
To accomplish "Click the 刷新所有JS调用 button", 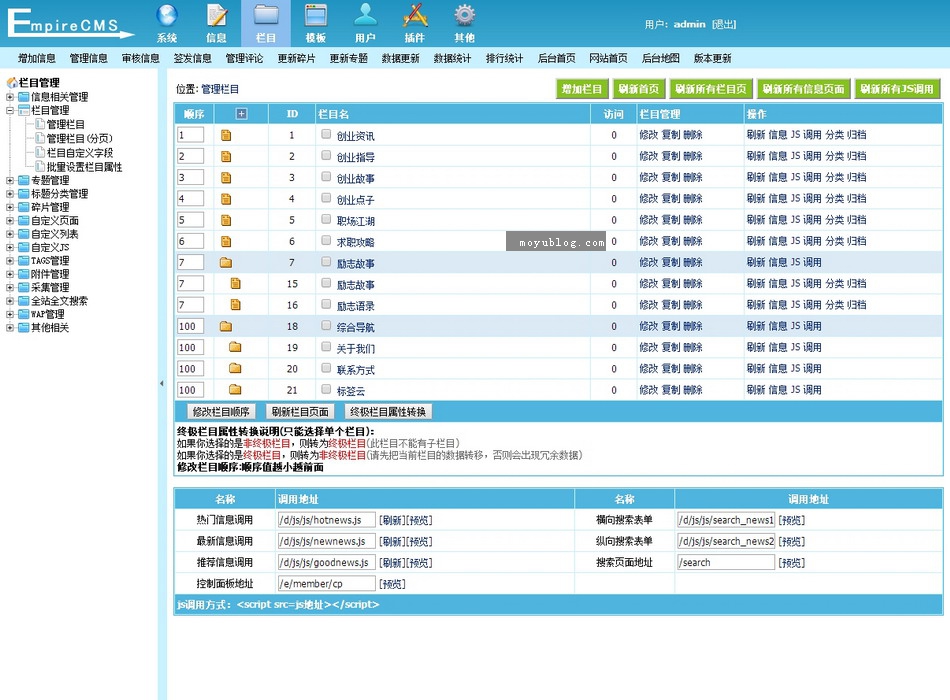I will 897,89.
